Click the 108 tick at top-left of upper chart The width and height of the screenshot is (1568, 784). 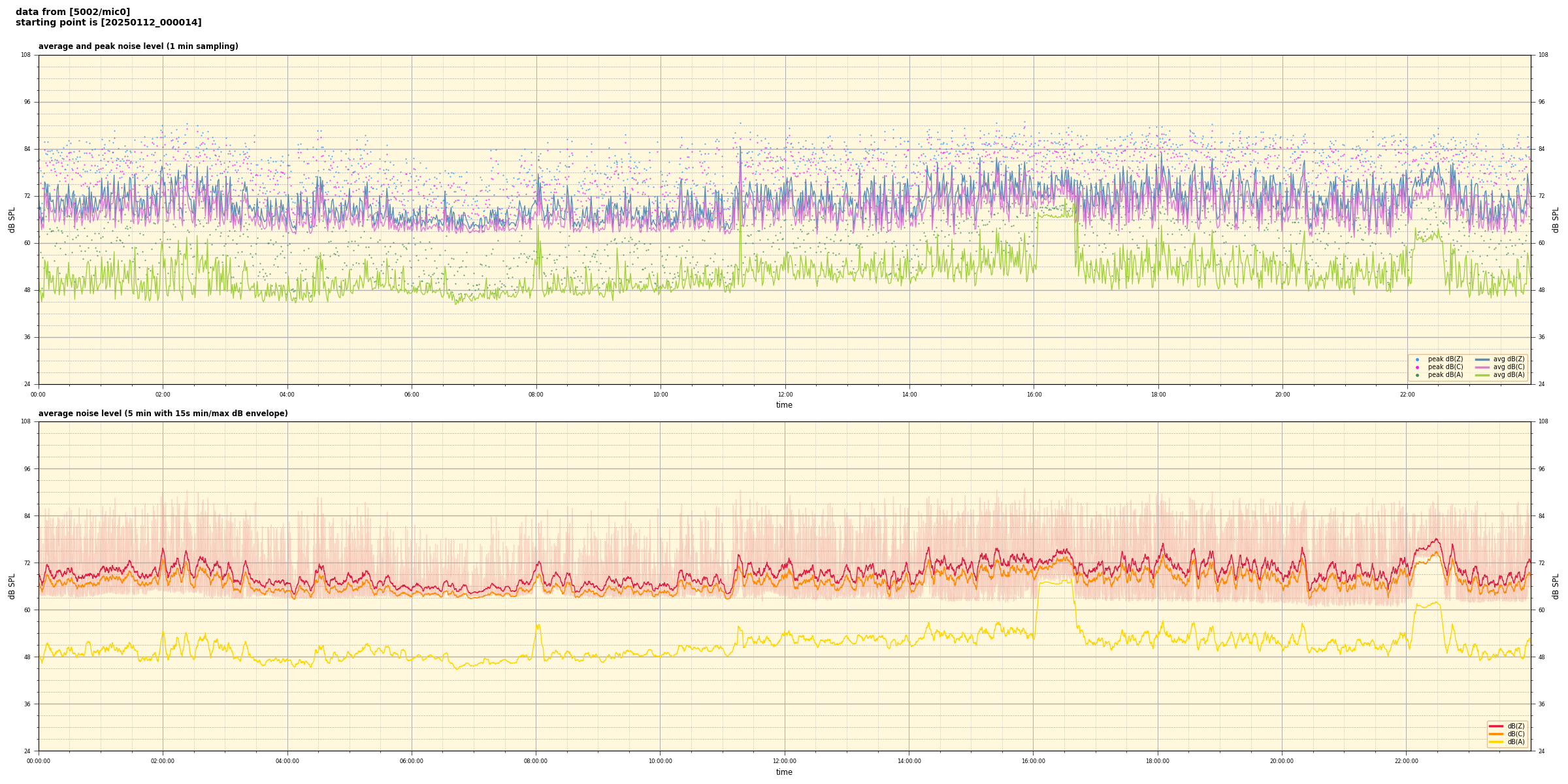coord(25,55)
